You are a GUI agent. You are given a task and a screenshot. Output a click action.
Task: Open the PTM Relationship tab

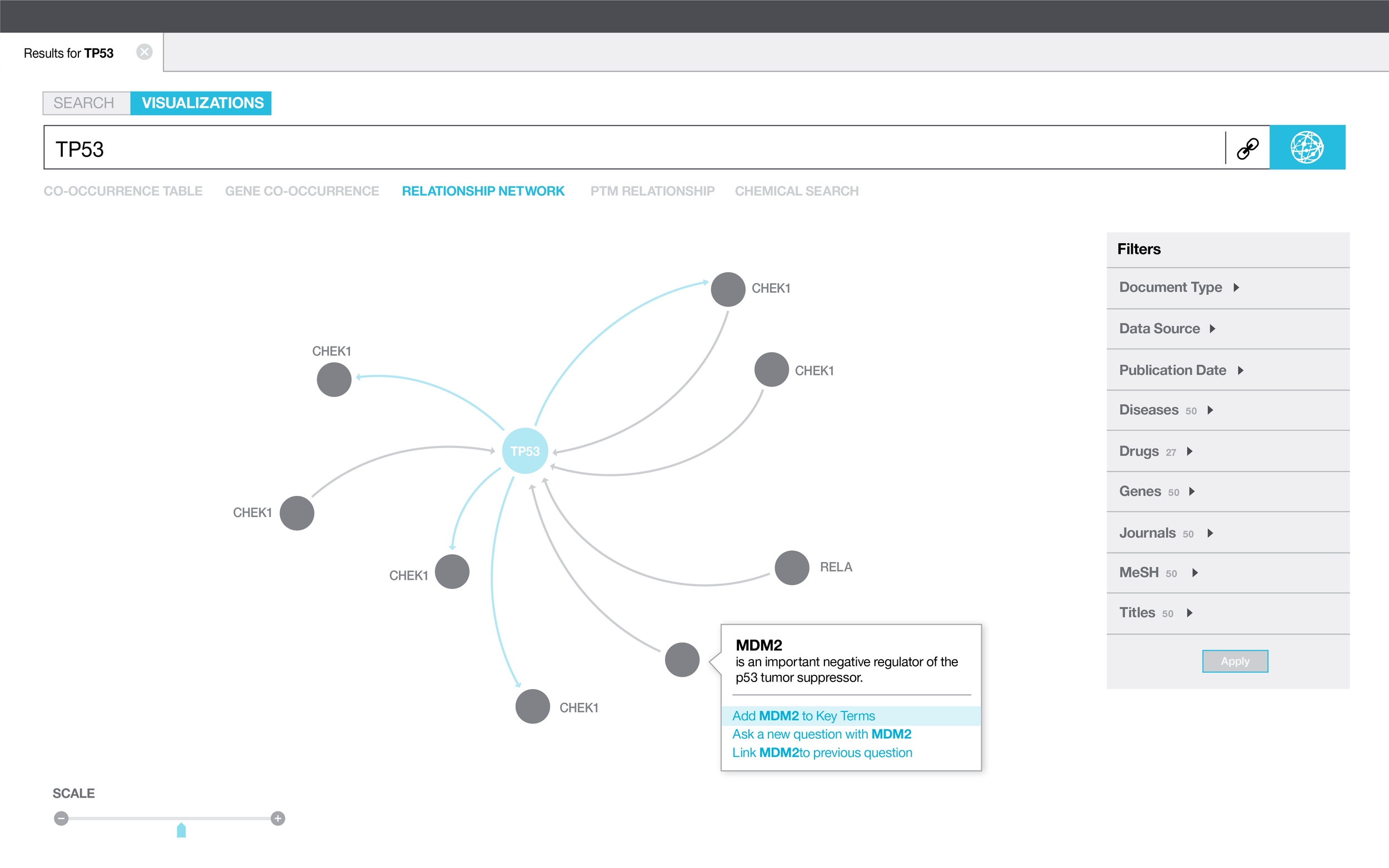click(652, 191)
